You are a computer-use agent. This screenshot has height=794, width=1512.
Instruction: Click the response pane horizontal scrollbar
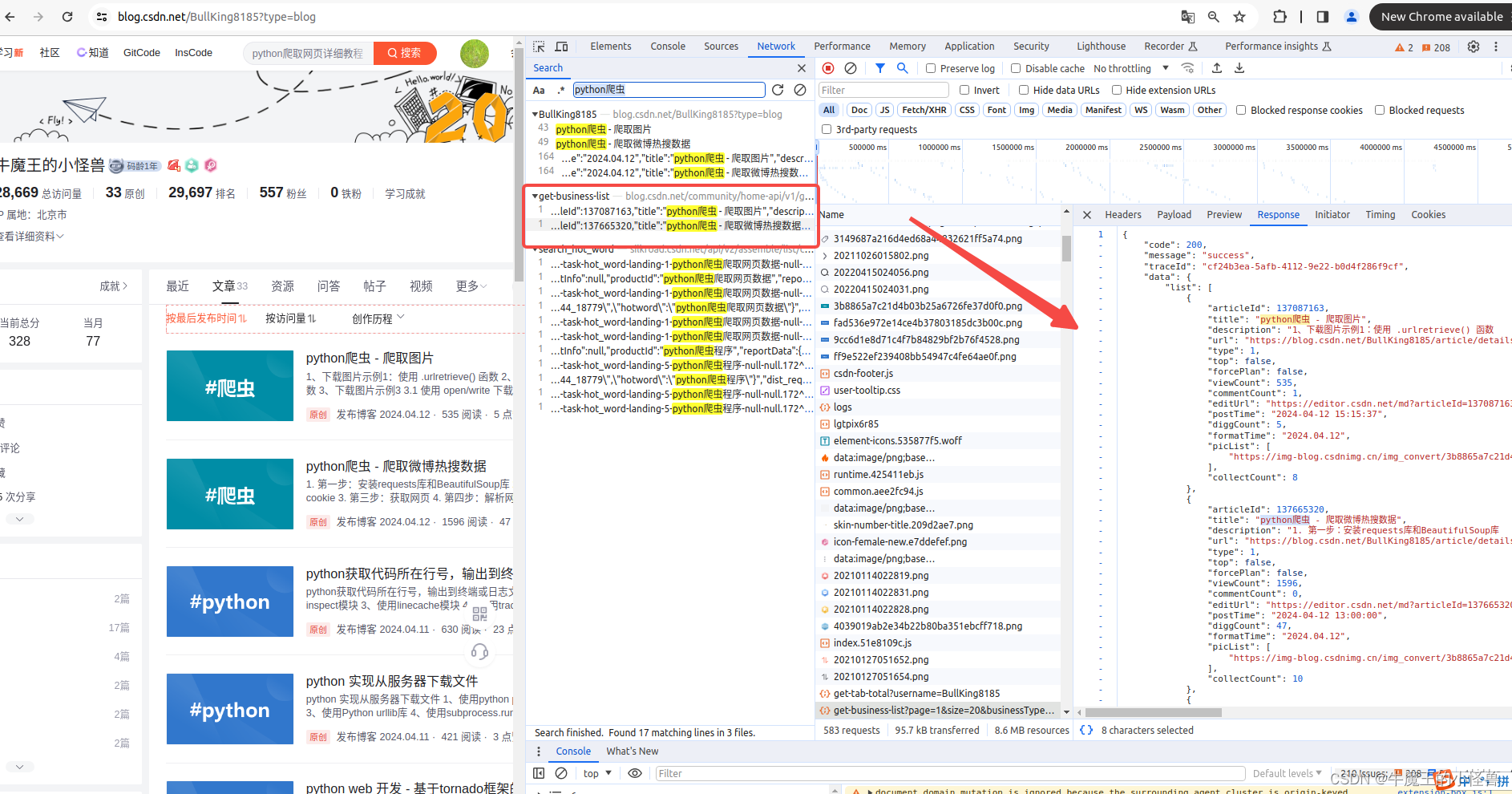[x=1153, y=712]
